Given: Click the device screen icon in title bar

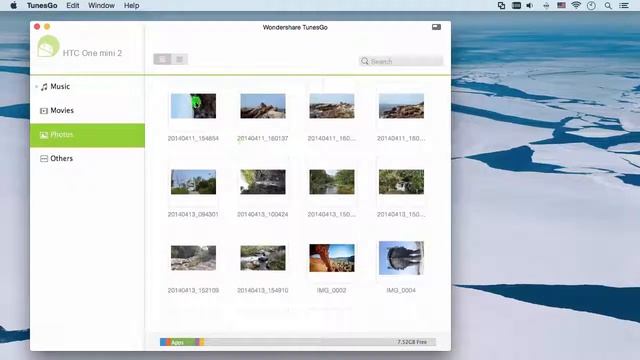Looking at the screenshot, I should (x=436, y=27).
